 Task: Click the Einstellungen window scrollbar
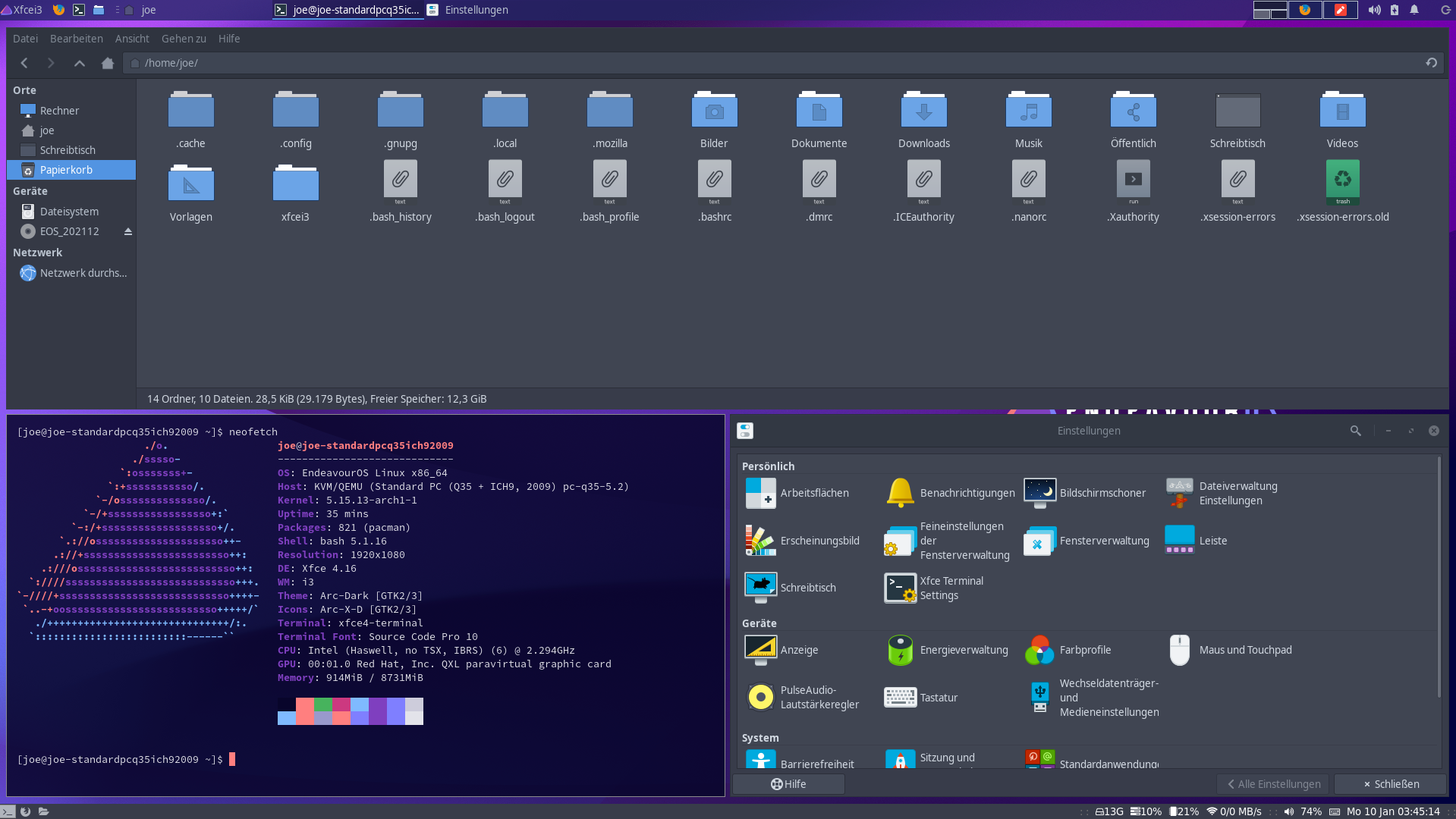[x=1439, y=578]
